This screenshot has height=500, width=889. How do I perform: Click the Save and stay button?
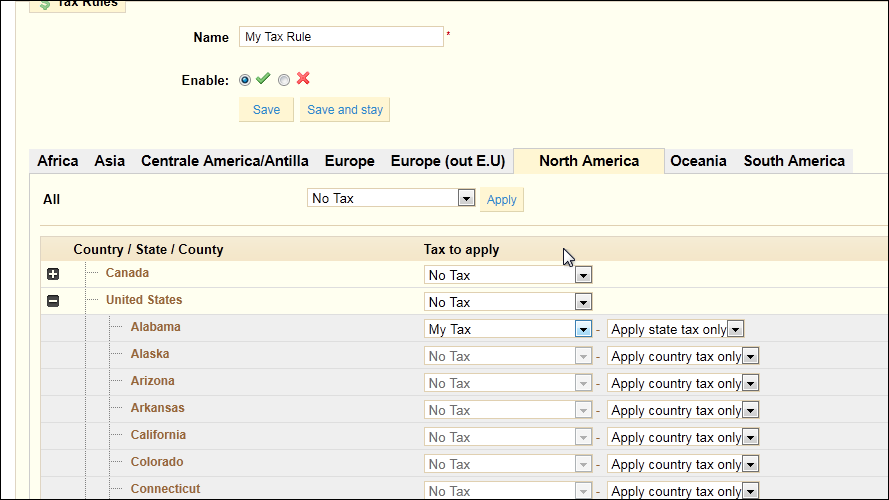345,109
